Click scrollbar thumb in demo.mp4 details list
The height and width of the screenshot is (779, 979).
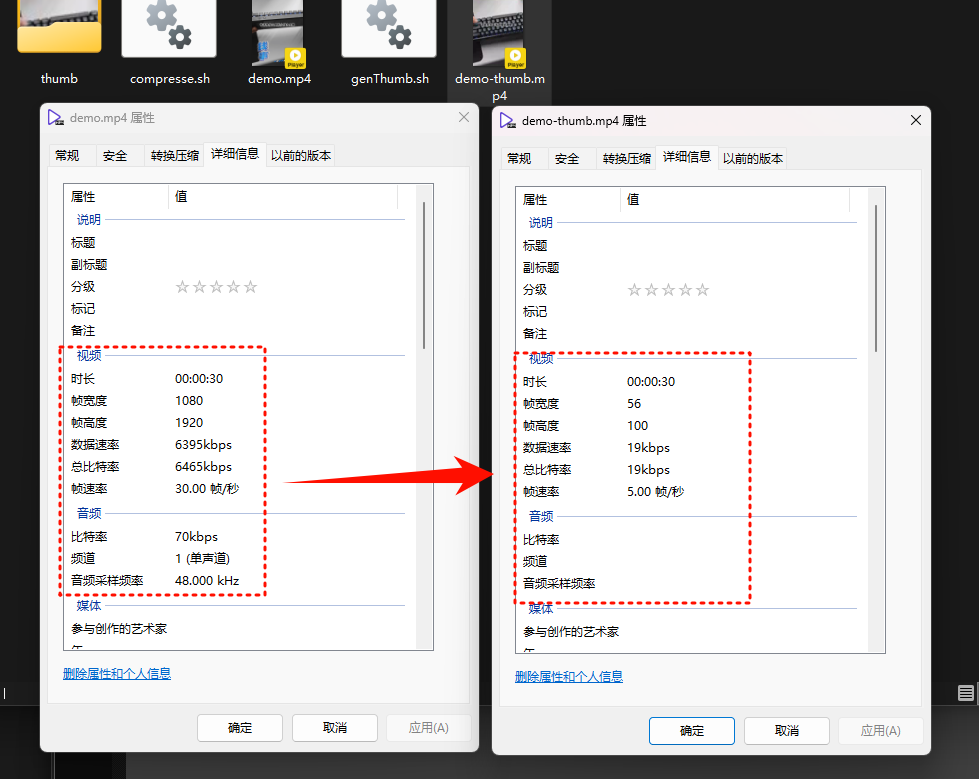coord(424,275)
